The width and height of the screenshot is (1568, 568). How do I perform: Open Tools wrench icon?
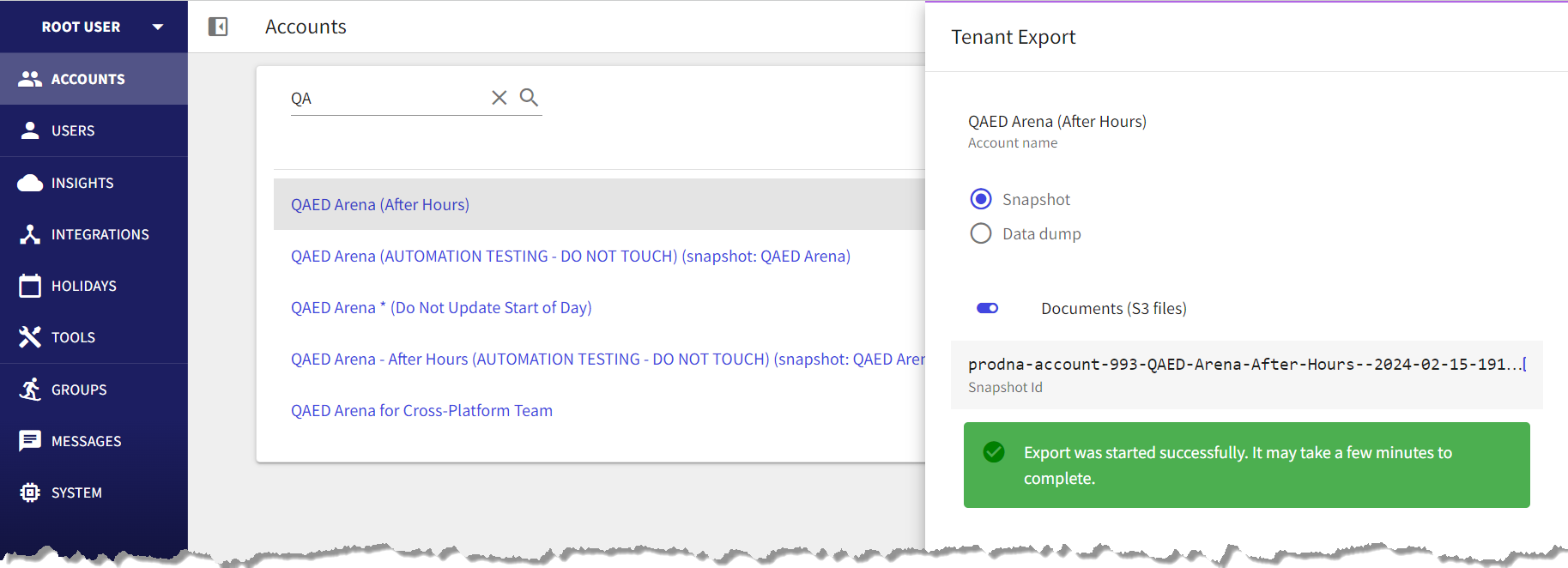30,337
